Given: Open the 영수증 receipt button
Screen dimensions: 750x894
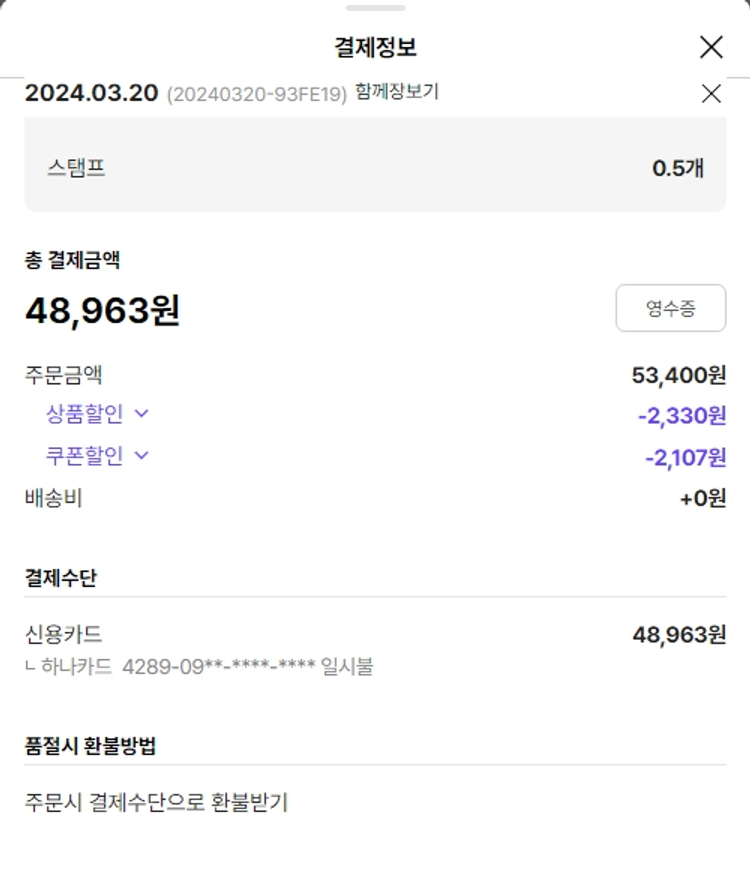Looking at the screenshot, I should [670, 308].
